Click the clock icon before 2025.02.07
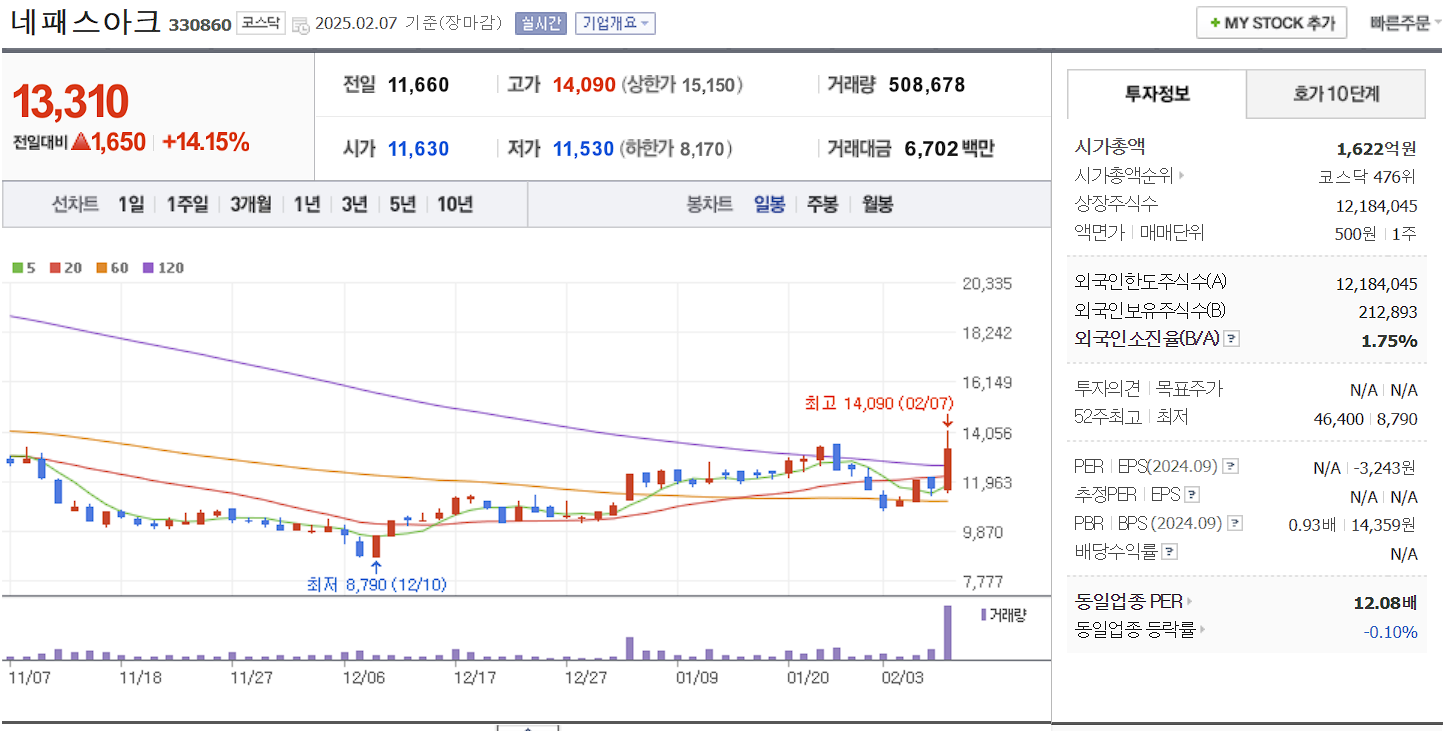 click(x=300, y=26)
